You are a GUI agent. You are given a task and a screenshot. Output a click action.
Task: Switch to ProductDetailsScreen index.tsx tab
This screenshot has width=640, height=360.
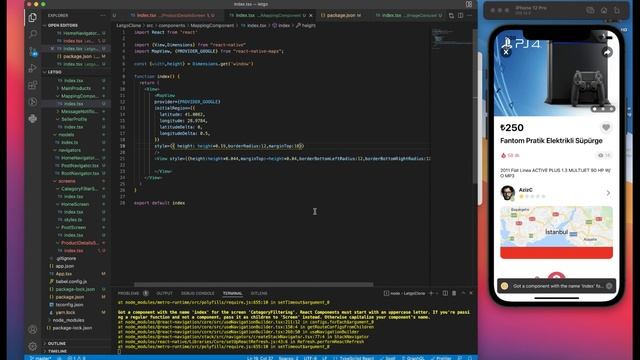point(172,16)
